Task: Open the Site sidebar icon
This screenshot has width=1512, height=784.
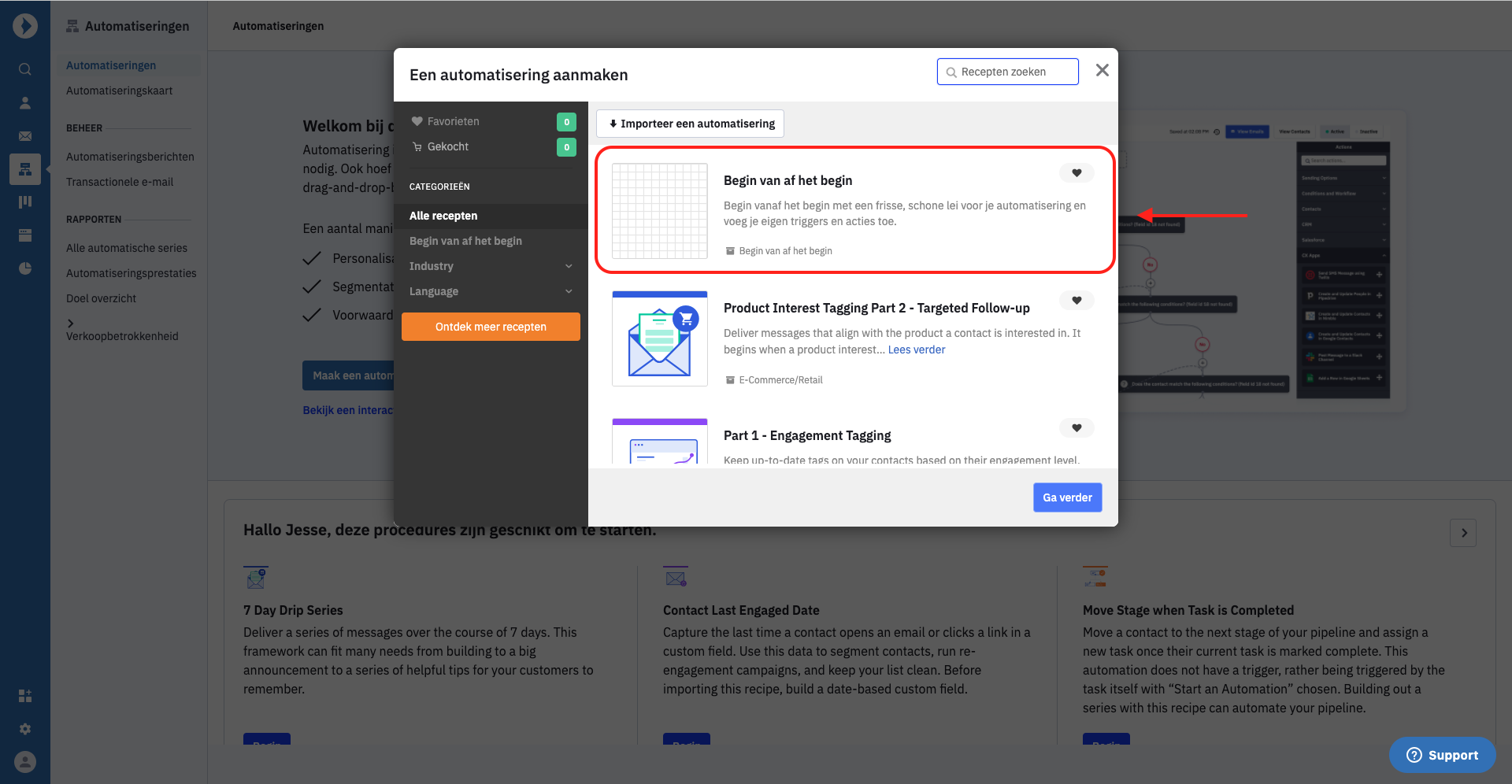Action: point(25,235)
